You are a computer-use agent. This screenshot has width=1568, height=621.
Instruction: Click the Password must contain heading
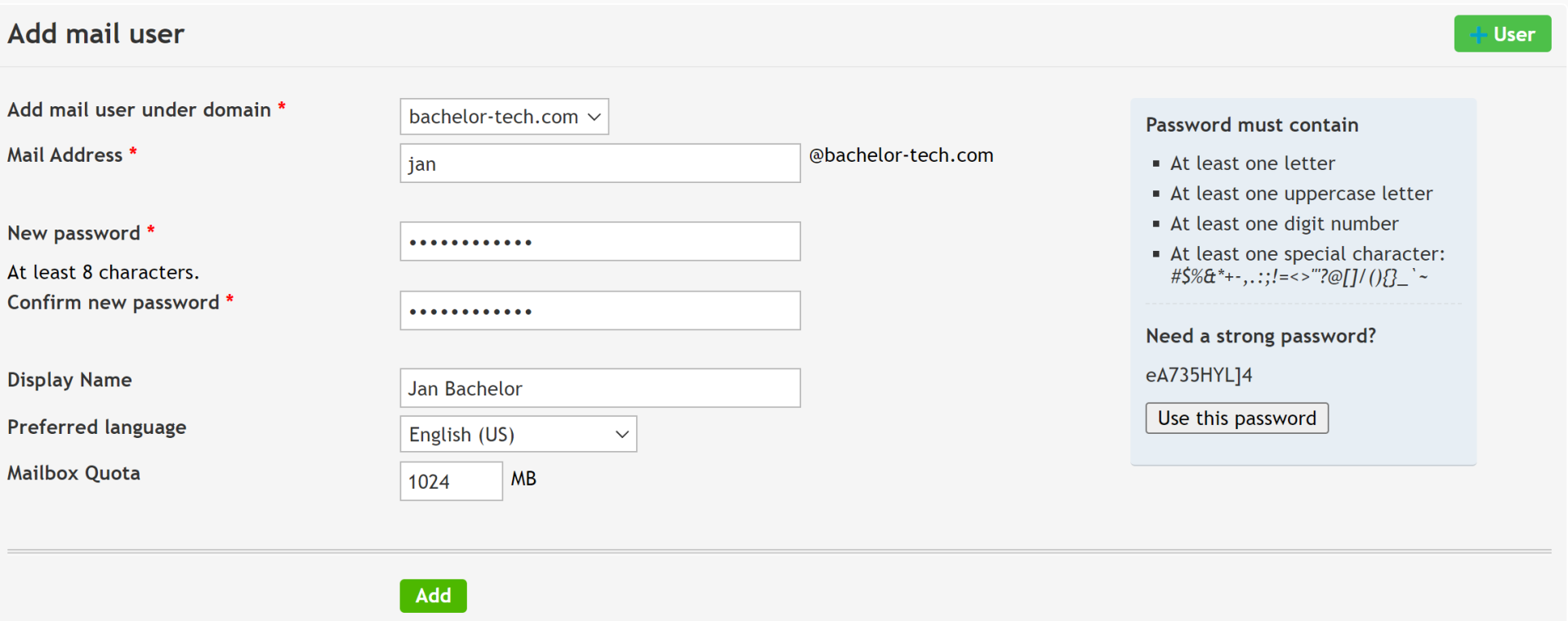click(x=1252, y=124)
